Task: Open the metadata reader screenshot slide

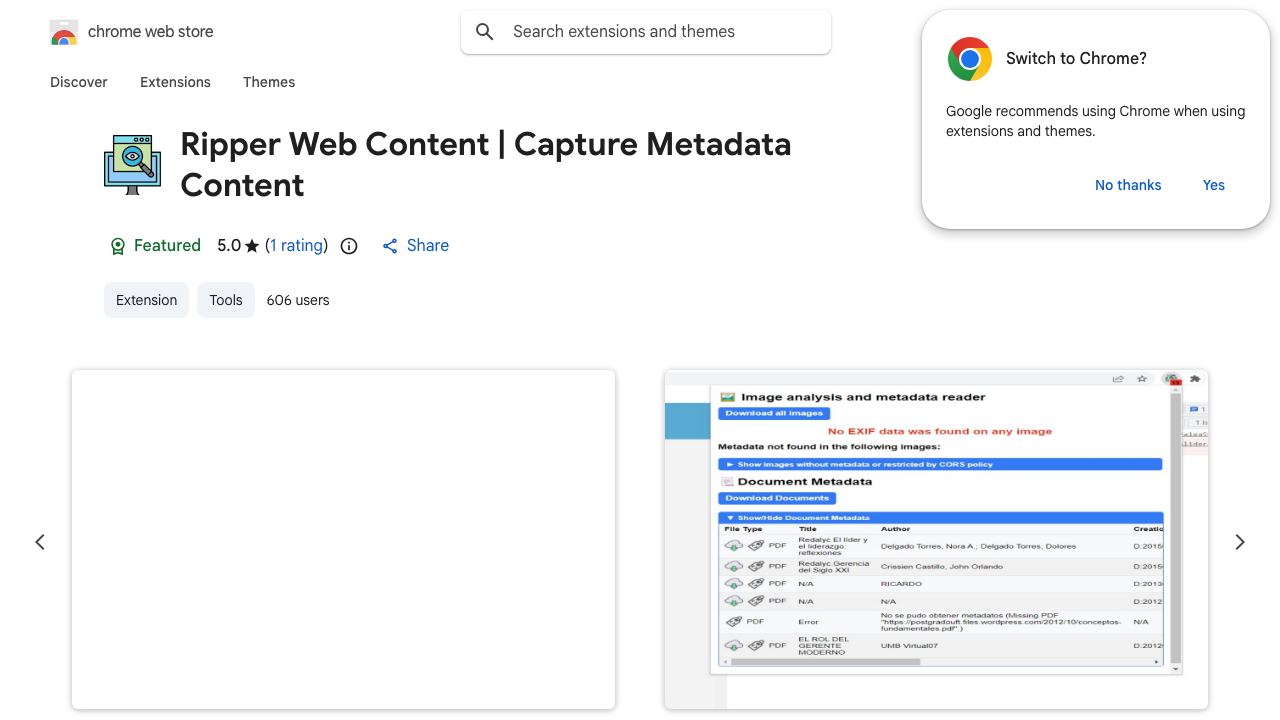Action: [936, 540]
